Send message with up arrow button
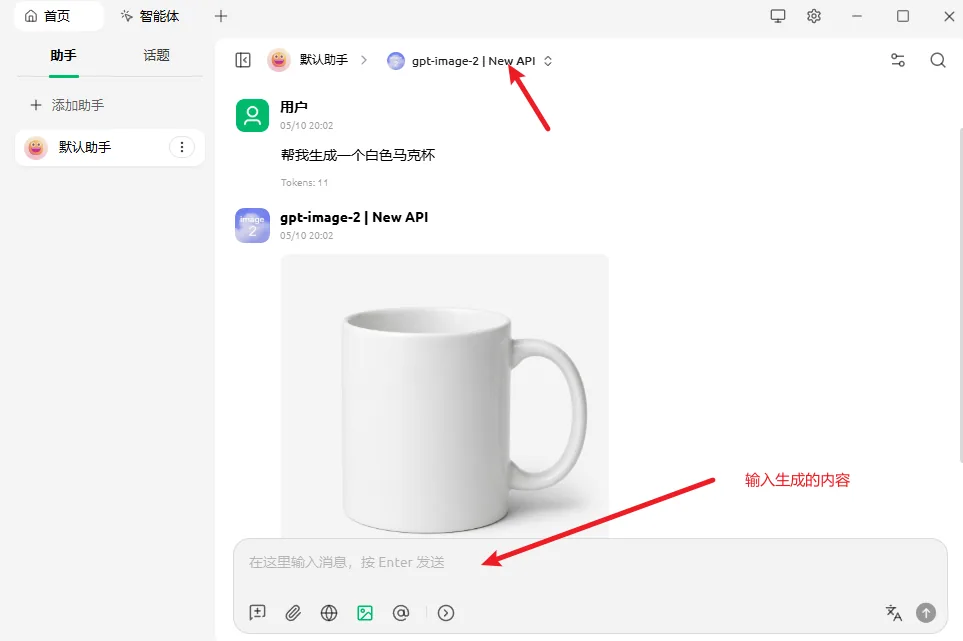Viewport: 963px width, 641px height. tap(926, 612)
